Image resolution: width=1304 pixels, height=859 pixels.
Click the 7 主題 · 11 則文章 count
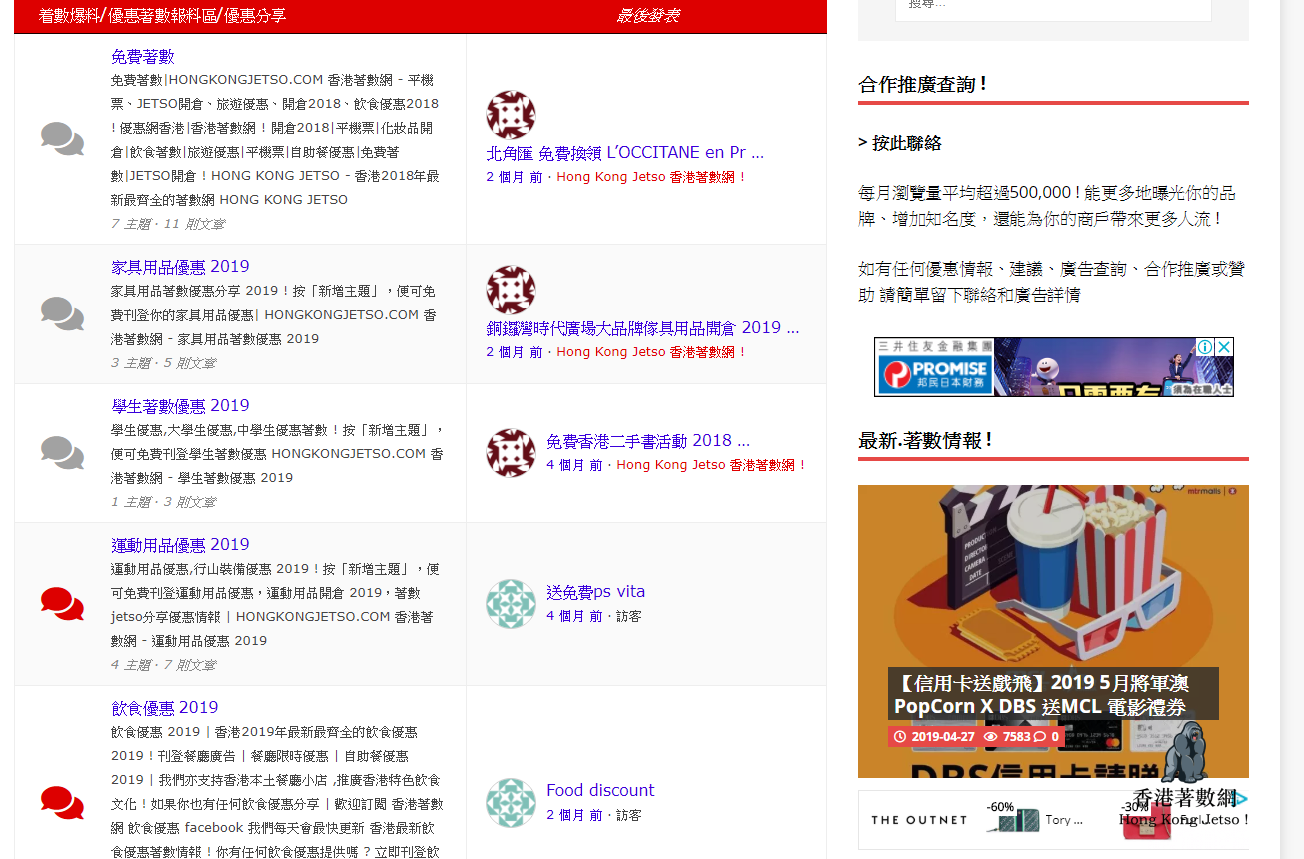coord(168,223)
